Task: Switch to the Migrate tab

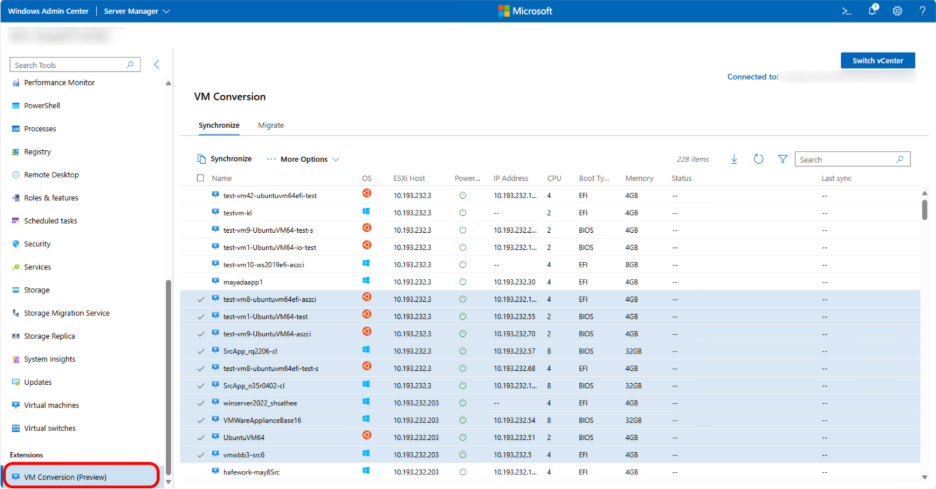Action: tap(271, 125)
